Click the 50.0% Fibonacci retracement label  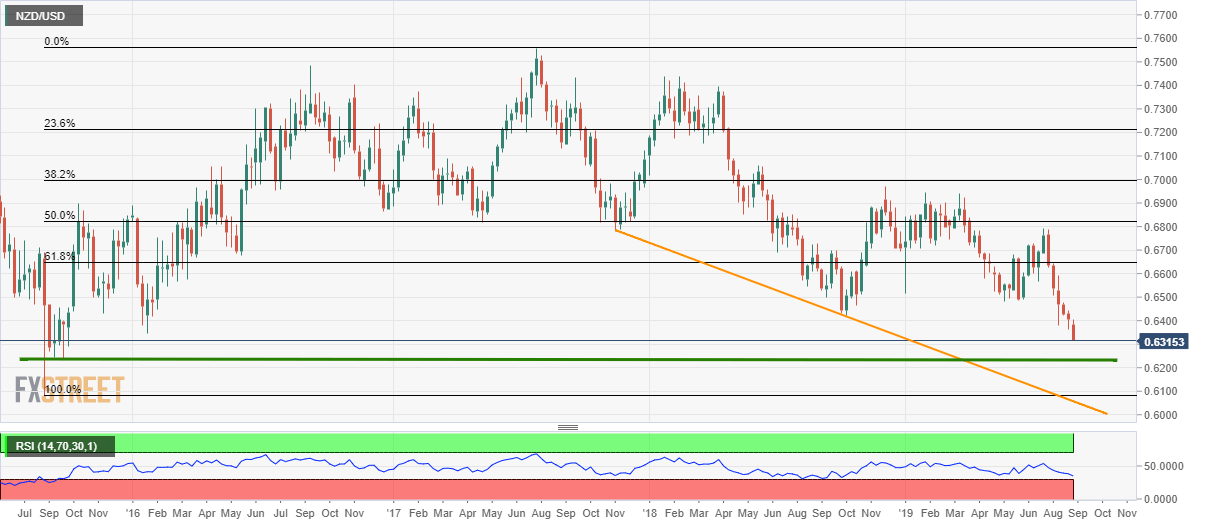[x=59, y=215]
